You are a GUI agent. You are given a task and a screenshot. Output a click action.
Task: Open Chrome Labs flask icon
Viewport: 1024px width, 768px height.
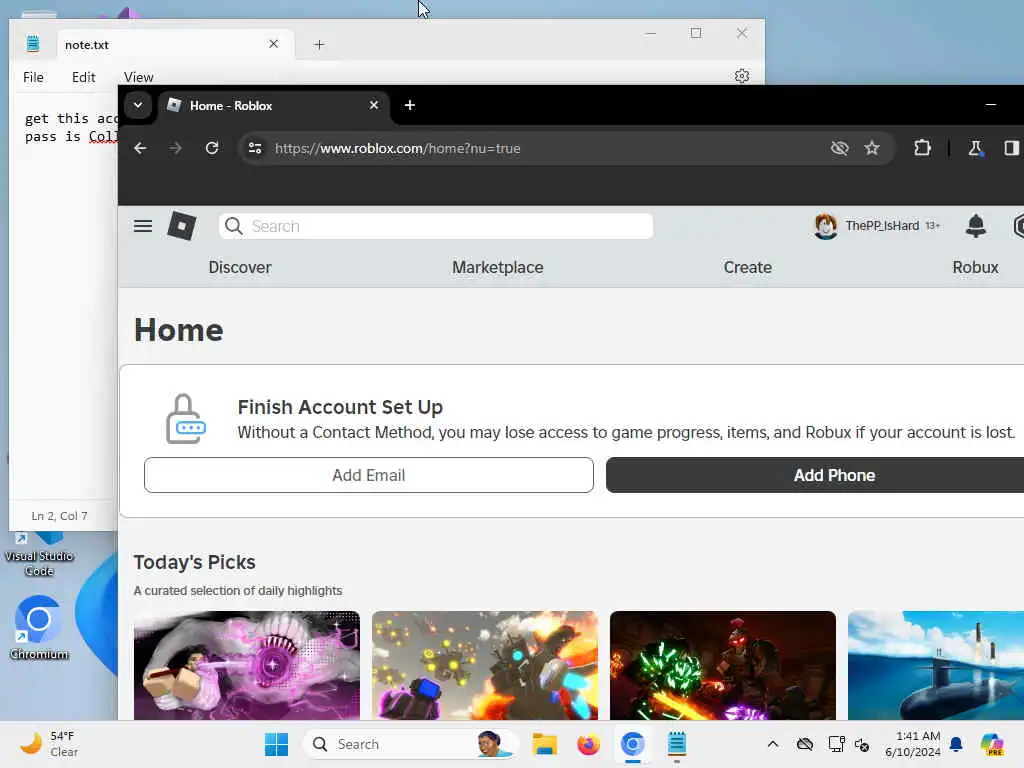[975, 148]
